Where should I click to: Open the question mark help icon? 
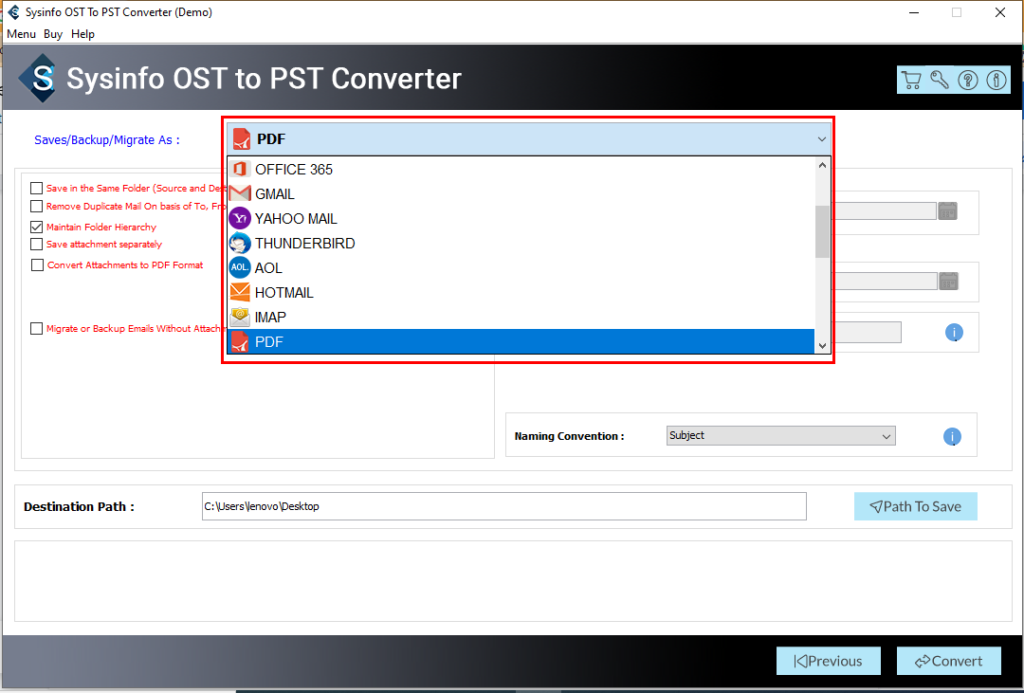point(968,80)
